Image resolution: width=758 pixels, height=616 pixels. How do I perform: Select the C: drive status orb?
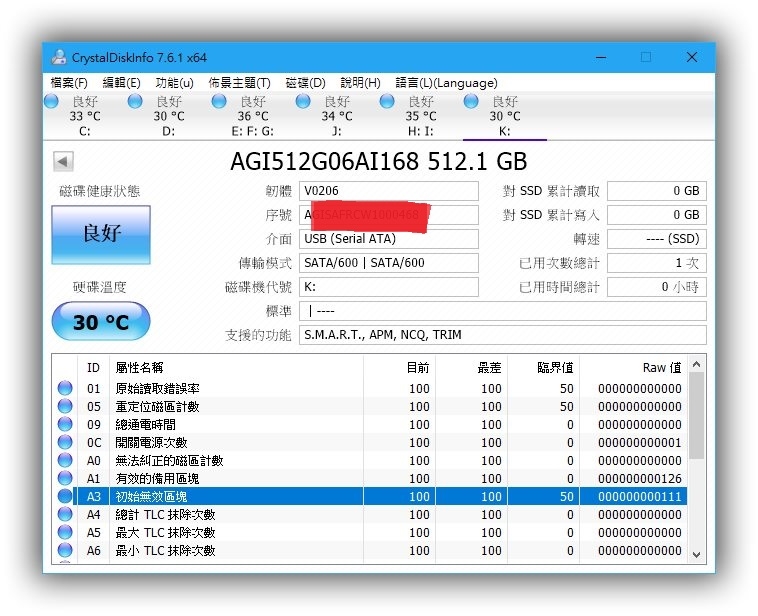(51, 101)
